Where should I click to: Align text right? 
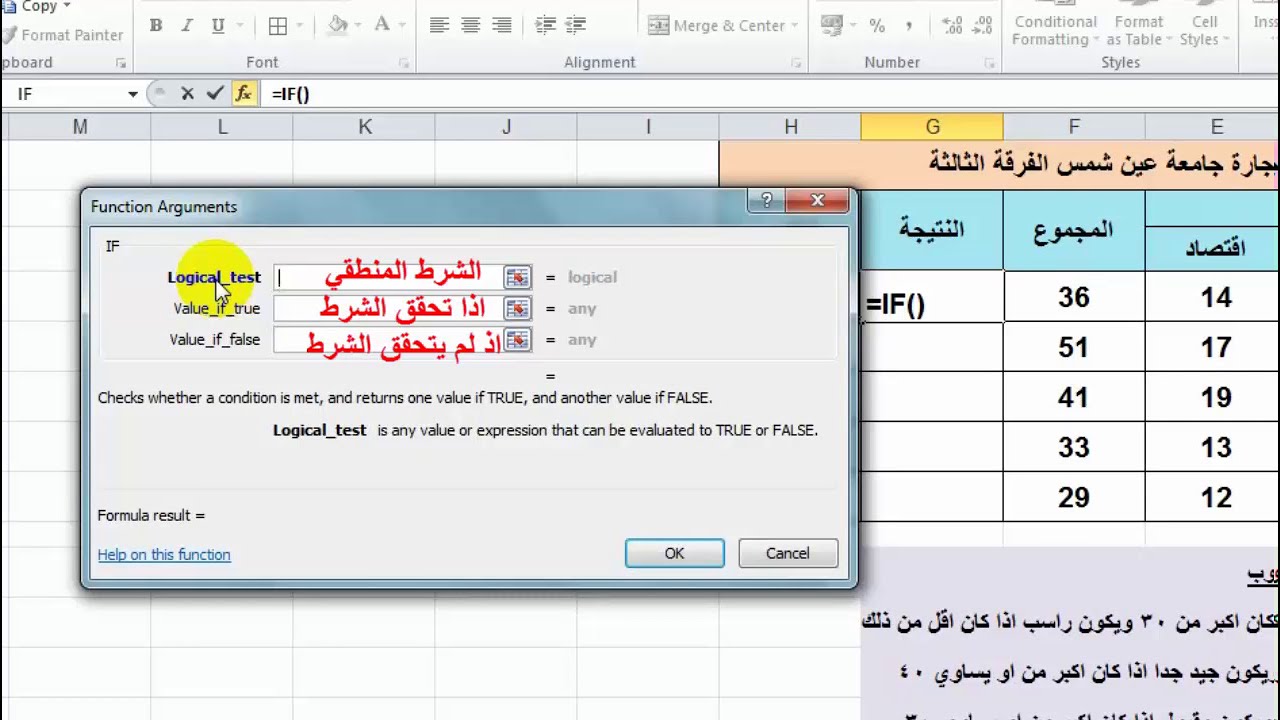[x=502, y=26]
